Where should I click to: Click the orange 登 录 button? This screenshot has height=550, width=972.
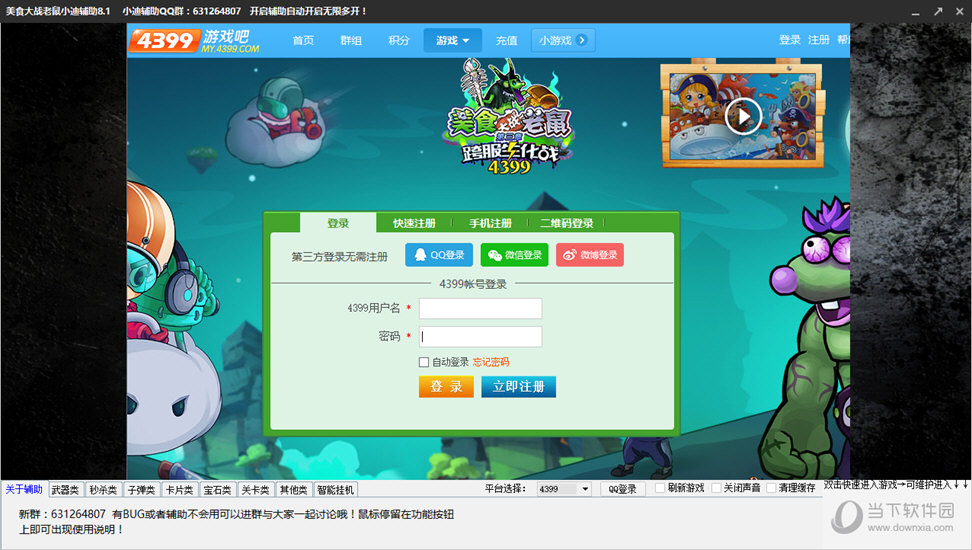pos(446,387)
